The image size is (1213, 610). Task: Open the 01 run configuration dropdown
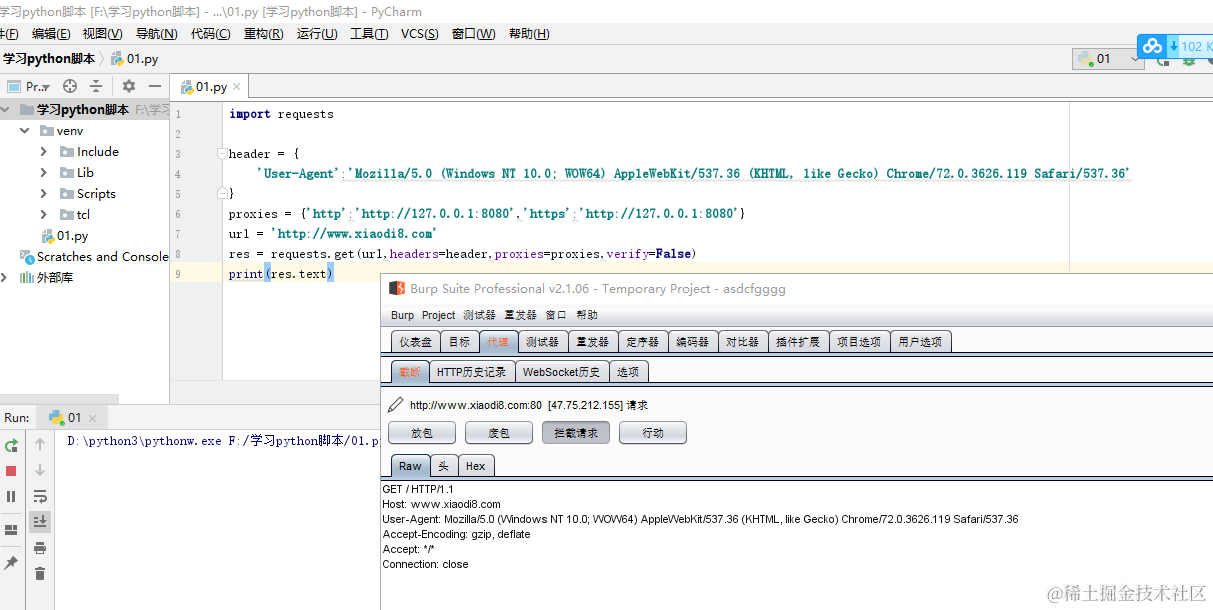pos(1108,59)
